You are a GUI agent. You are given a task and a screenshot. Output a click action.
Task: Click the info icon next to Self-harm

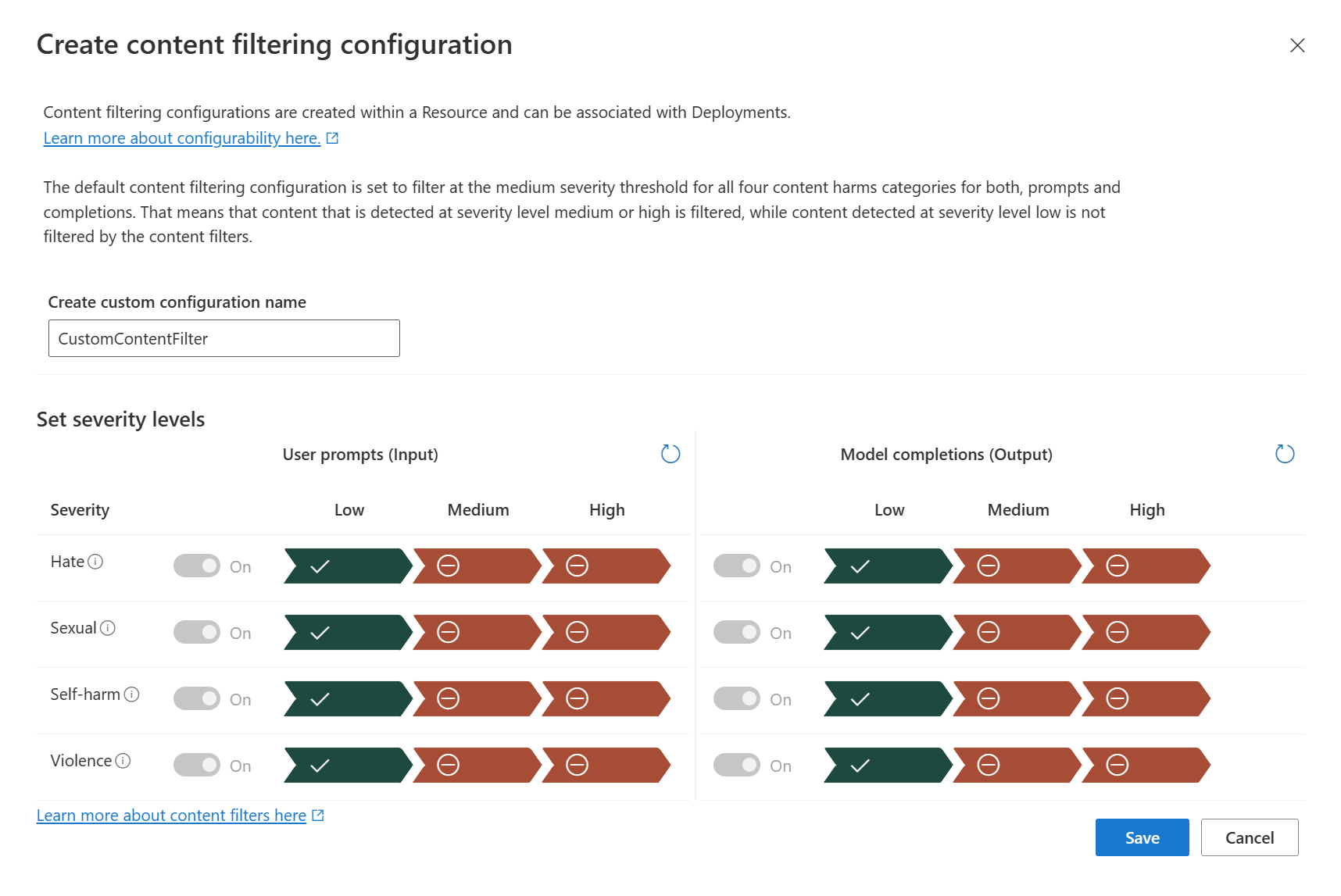click(134, 694)
